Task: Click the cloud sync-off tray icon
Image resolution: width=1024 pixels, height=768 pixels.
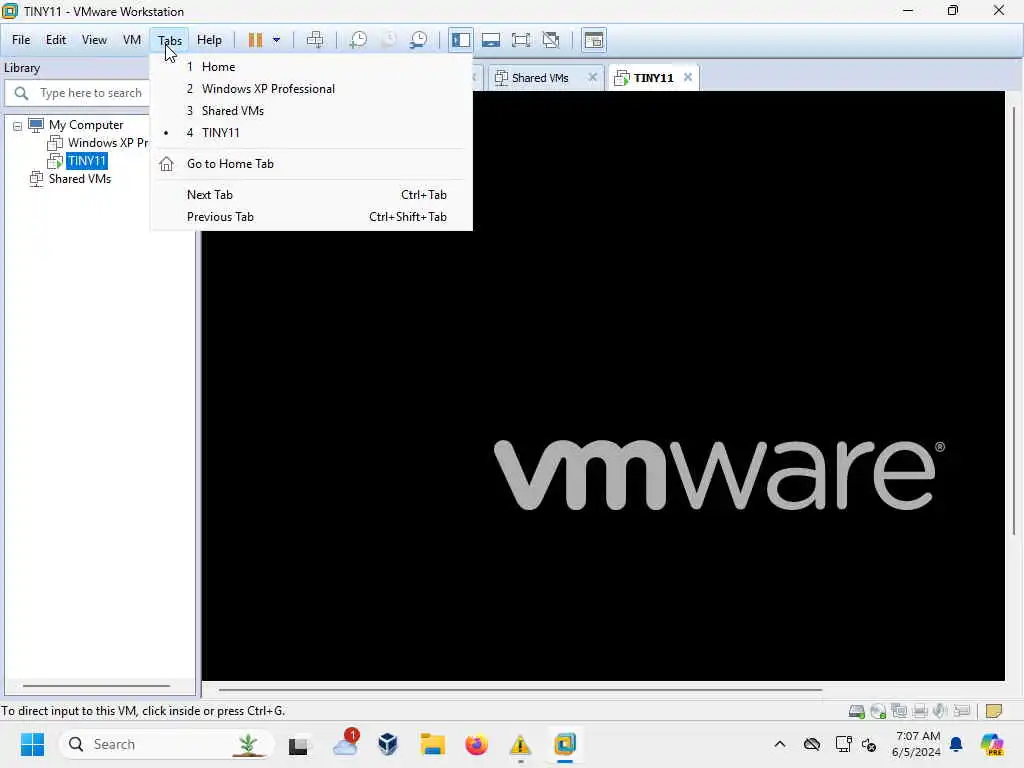Action: click(812, 744)
